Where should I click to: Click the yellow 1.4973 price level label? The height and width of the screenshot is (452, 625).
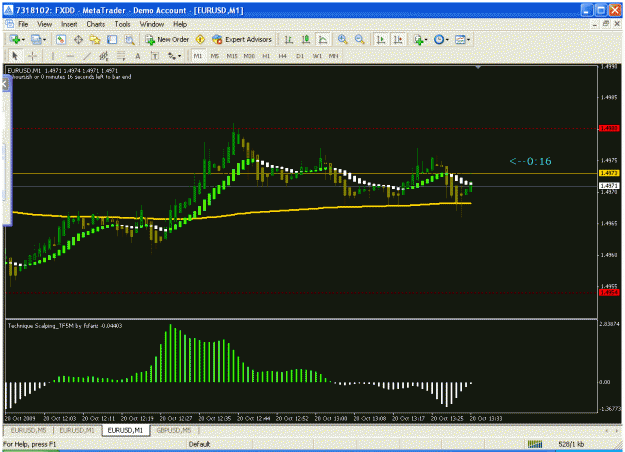pos(609,173)
